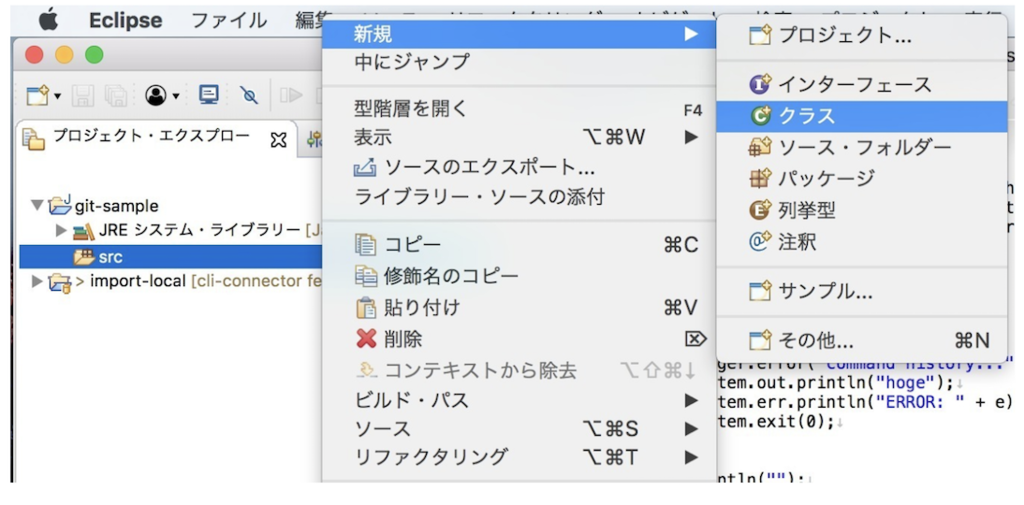This screenshot has height=505, width=1024.
Task: Expand JRE システム・ライブラリー node
Action: click(x=61, y=230)
